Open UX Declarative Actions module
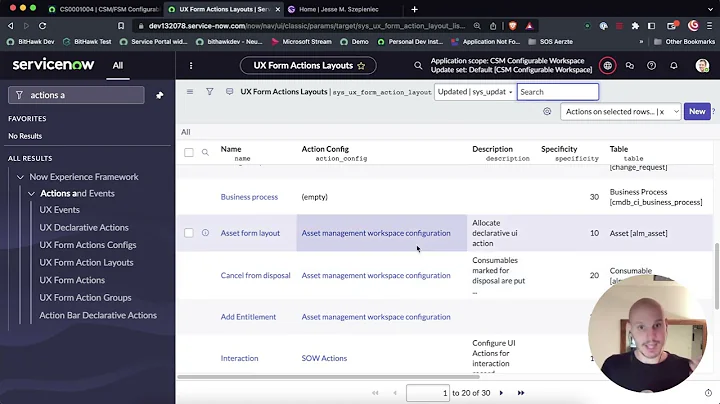Screen dimensions: 720x404 click(x=84, y=227)
